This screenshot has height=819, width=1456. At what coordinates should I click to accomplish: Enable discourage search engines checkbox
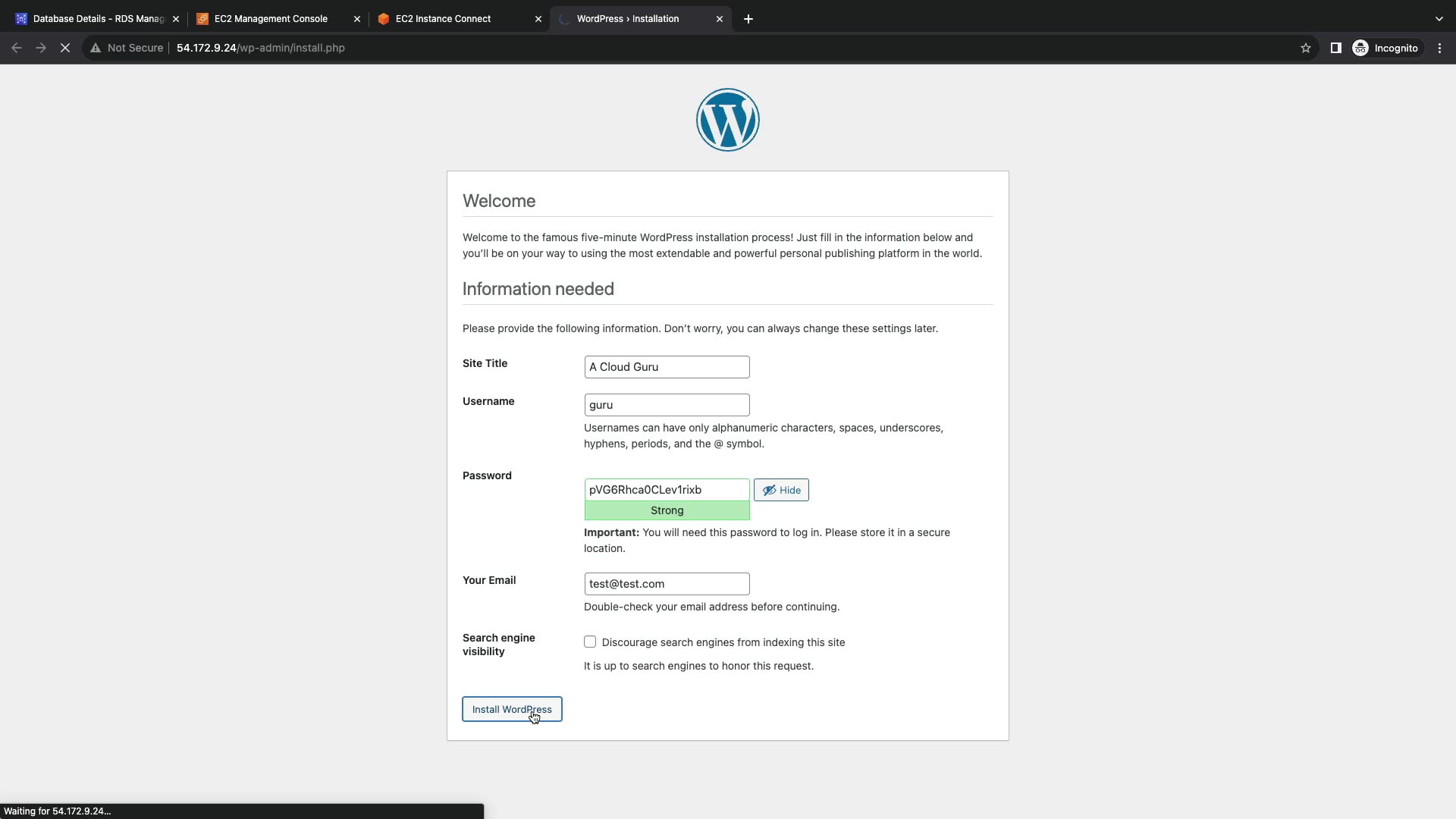(590, 642)
